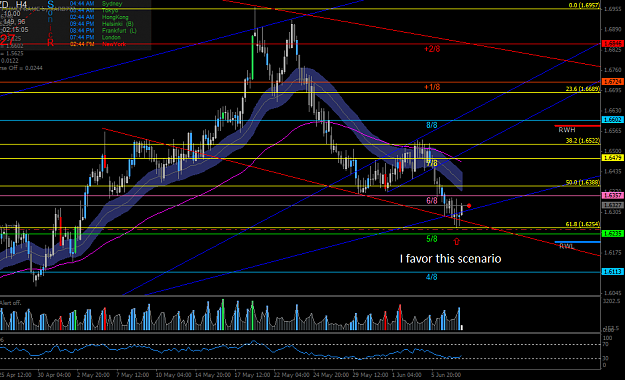Click the 'Alert off.' indicator label
The width and height of the screenshot is (625, 380).
(x=11, y=303)
